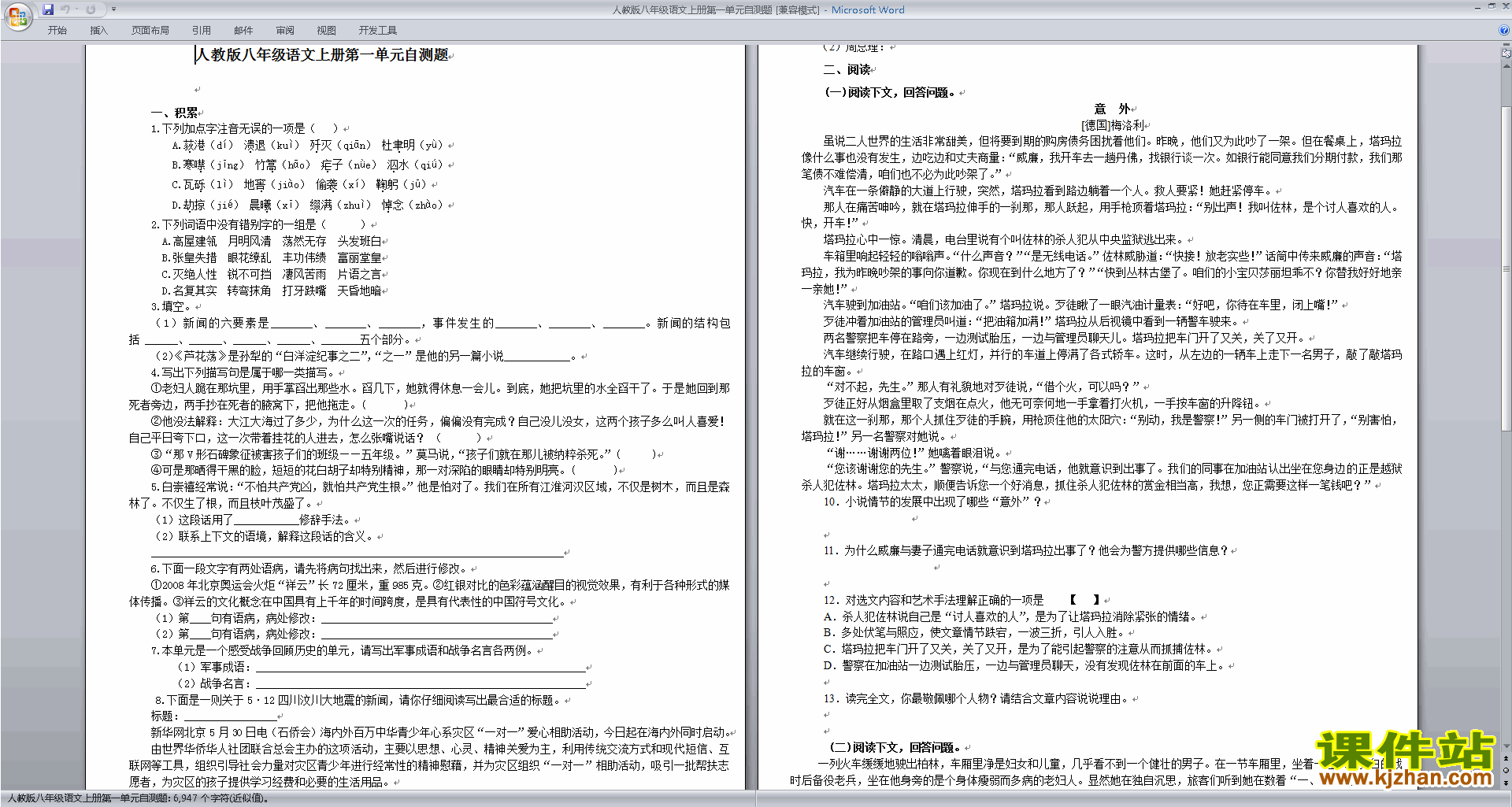Image resolution: width=1512 pixels, height=807 pixels.
Task: Open the 视图 ribbon tab
Action: tap(326, 31)
